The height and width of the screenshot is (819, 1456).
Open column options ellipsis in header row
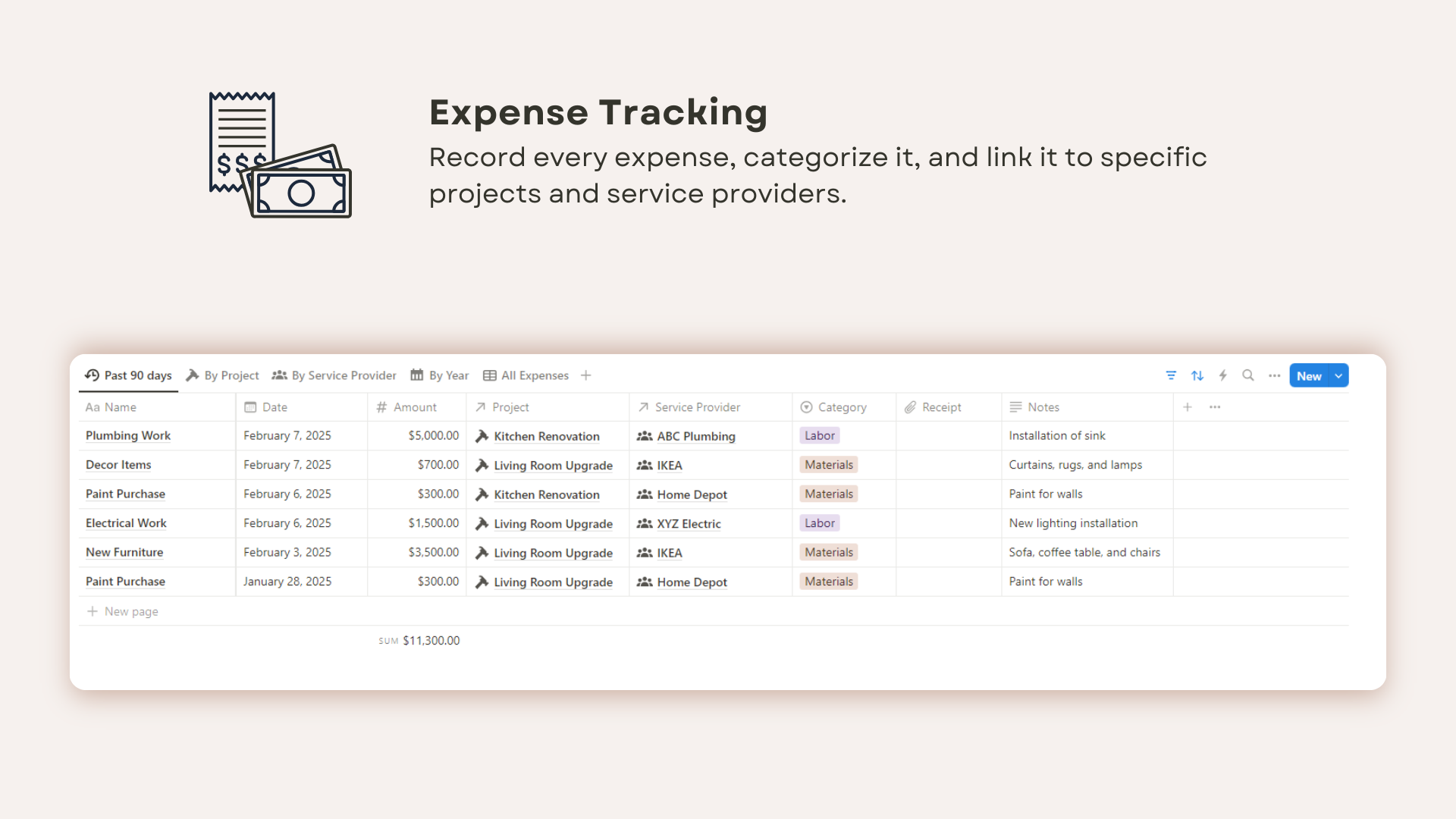pyautogui.click(x=1215, y=407)
